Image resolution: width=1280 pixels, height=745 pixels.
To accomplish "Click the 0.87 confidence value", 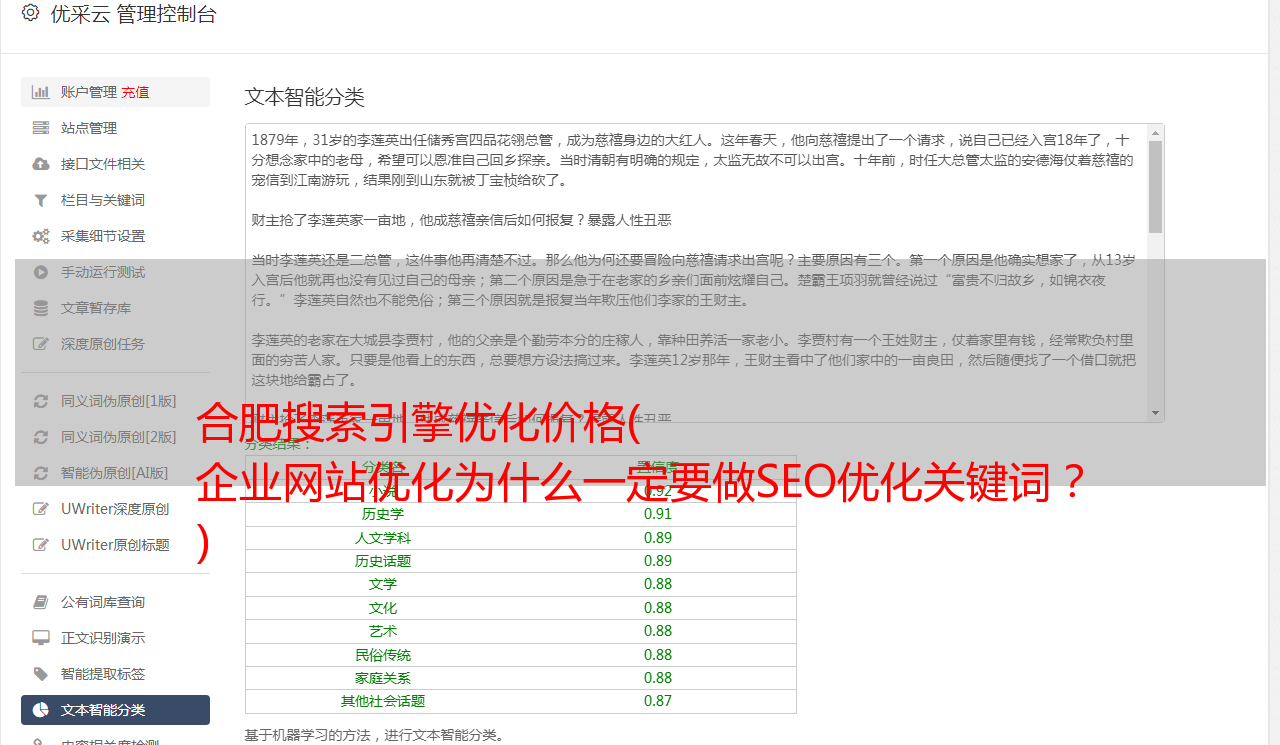I will tap(658, 701).
